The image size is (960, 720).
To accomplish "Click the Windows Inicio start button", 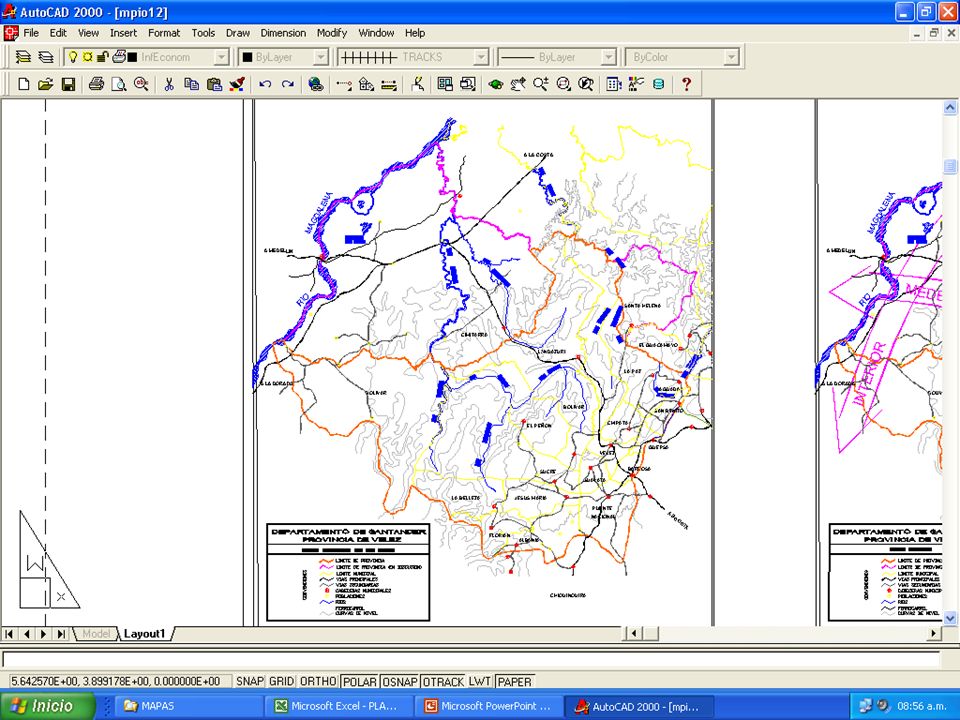I will pyautogui.click(x=47, y=706).
